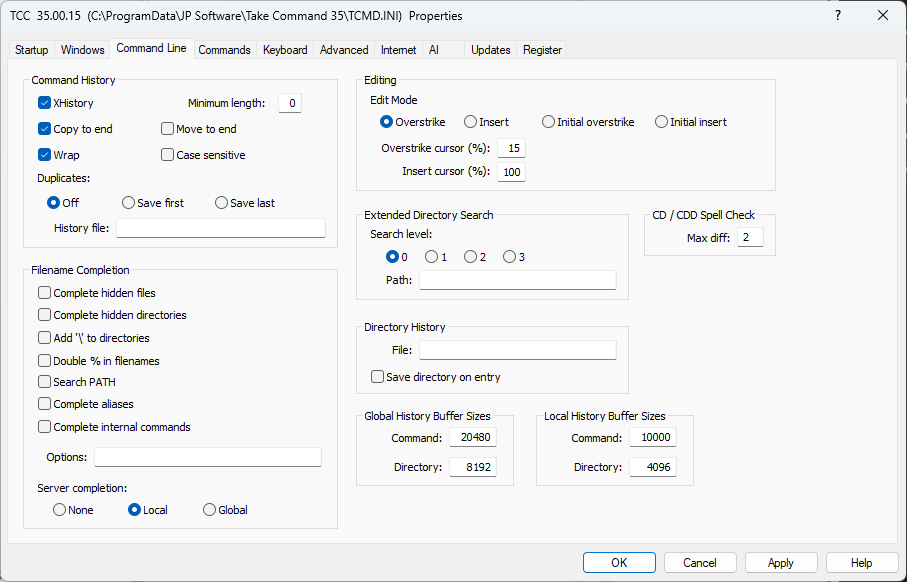Viewport: 907px width, 582px height.
Task: Switch to the Startup tab
Action: (x=32, y=50)
